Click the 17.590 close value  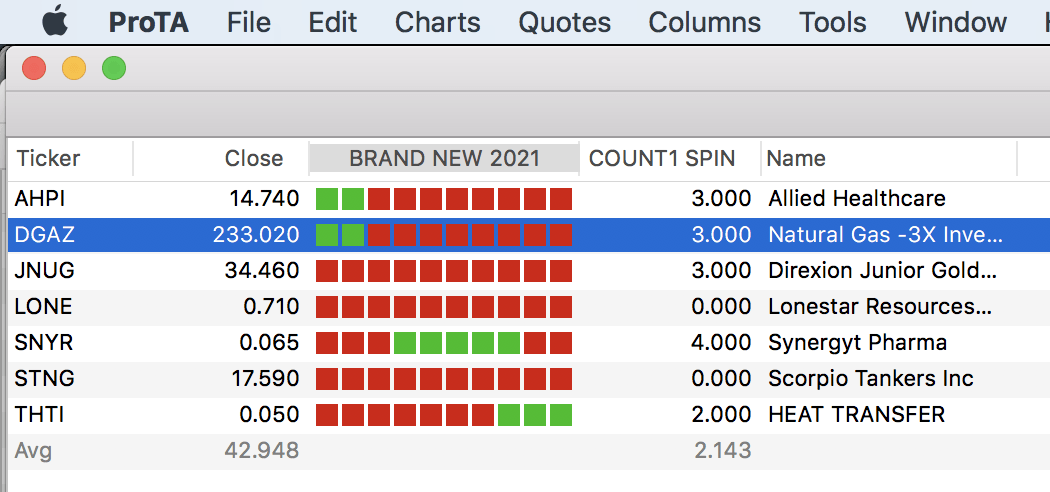(265, 380)
